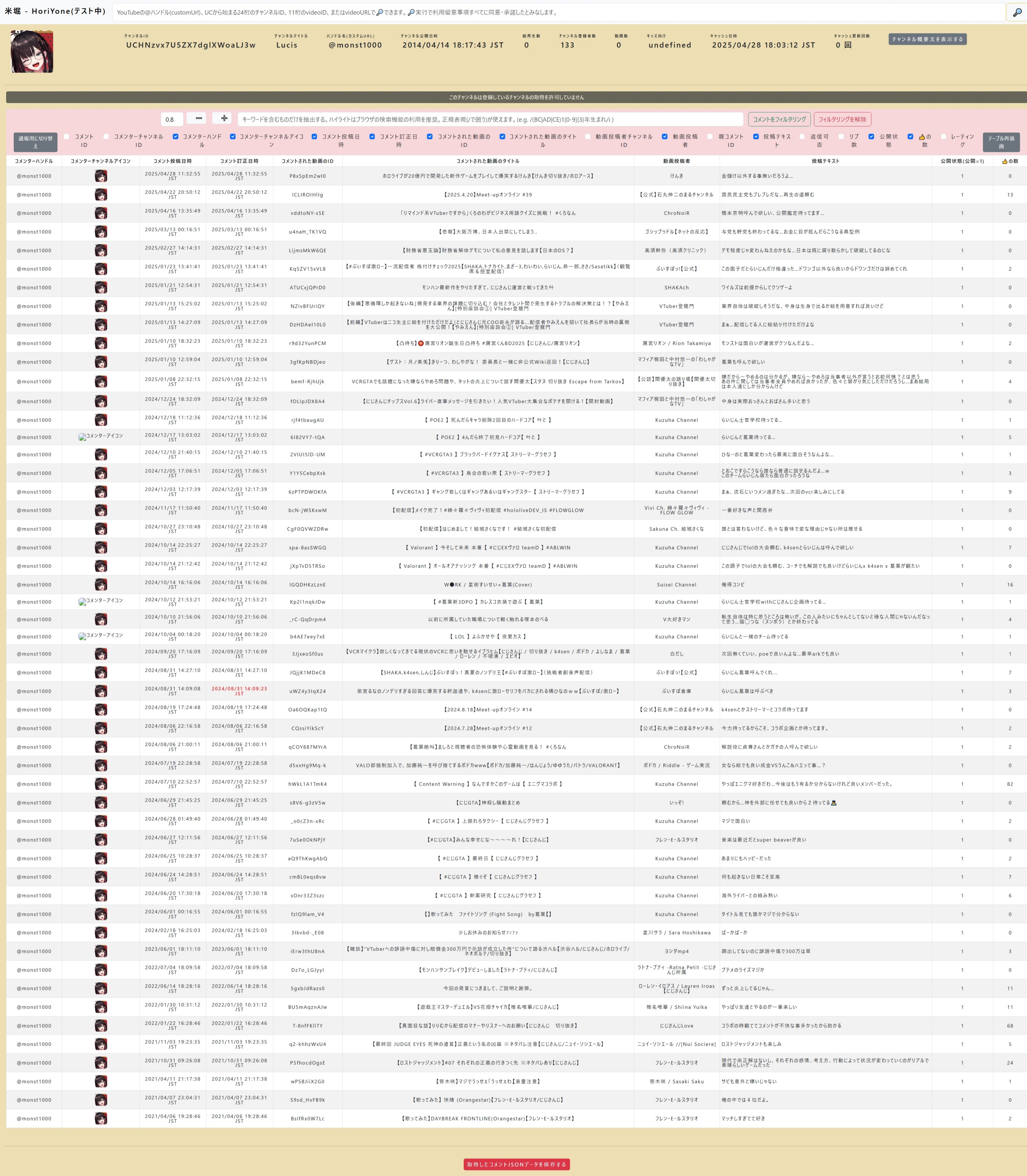The height and width of the screenshot is (1176, 1027).
Task: Uncheck the 投稿テキスト checkbox
Action: 756,136
